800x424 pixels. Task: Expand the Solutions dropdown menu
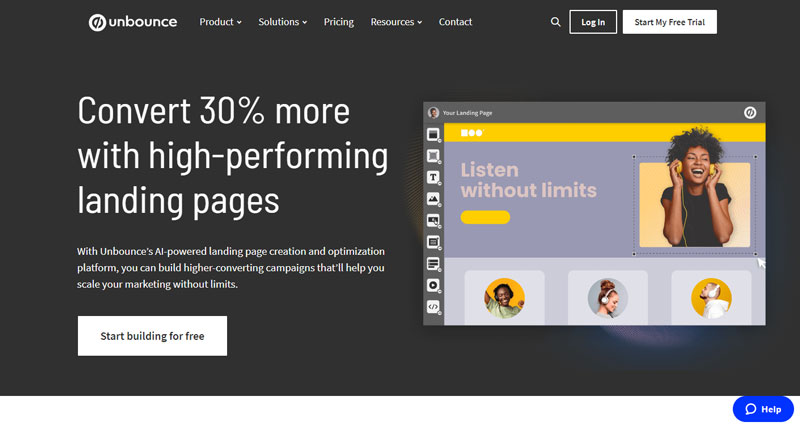tap(283, 22)
